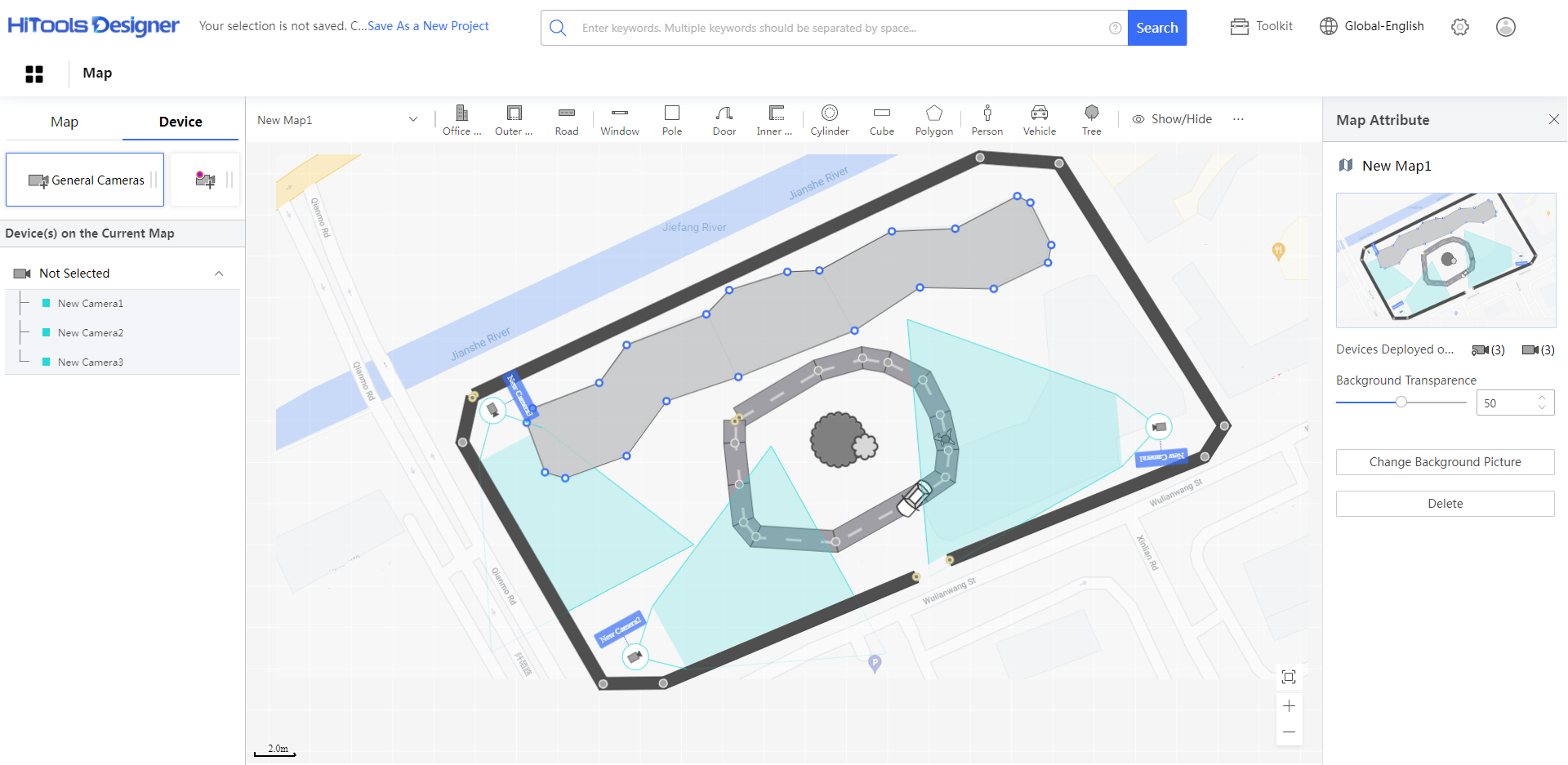Toggle New Camera3 in device list
The image size is (1568, 765).
90,362
